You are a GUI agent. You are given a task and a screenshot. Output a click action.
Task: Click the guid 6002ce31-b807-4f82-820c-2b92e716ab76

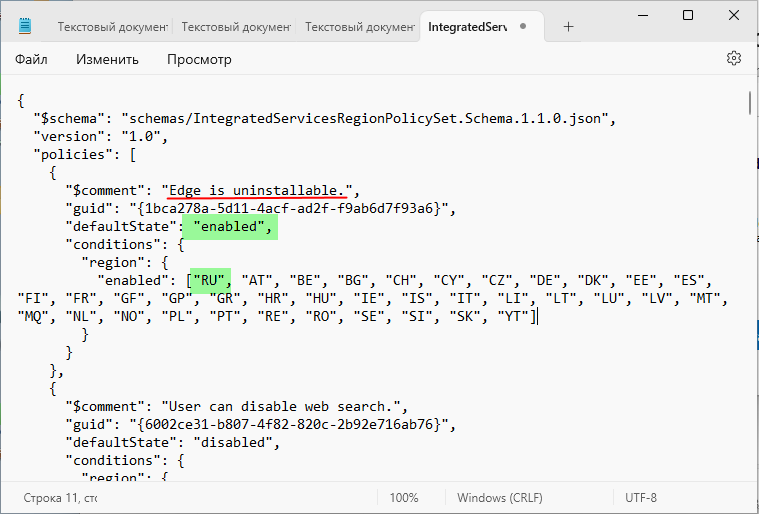(x=289, y=424)
